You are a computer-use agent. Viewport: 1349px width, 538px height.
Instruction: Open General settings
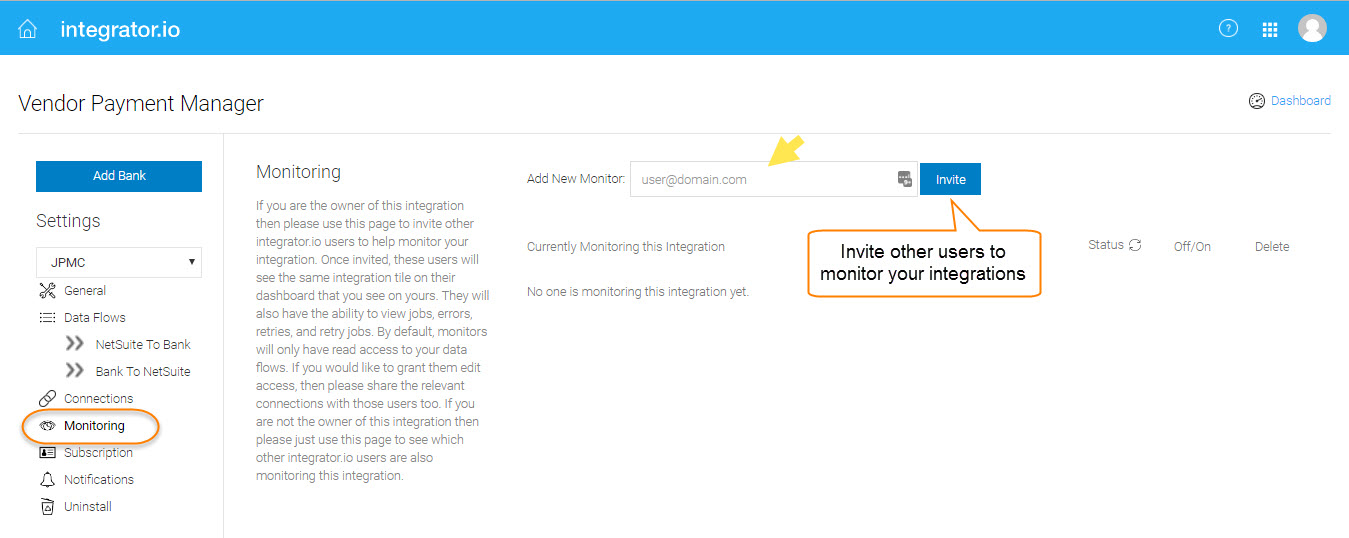click(85, 291)
